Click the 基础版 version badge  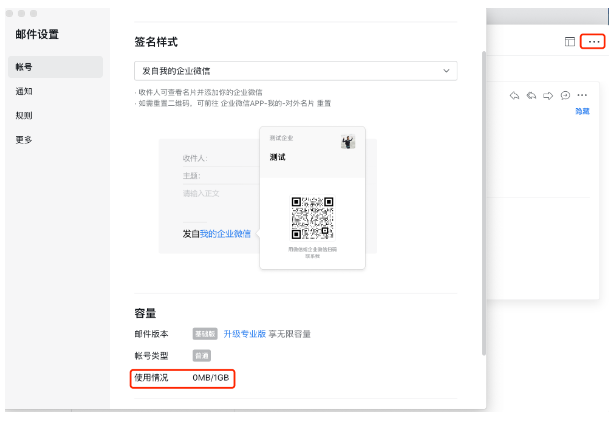[x=204, y=334]
